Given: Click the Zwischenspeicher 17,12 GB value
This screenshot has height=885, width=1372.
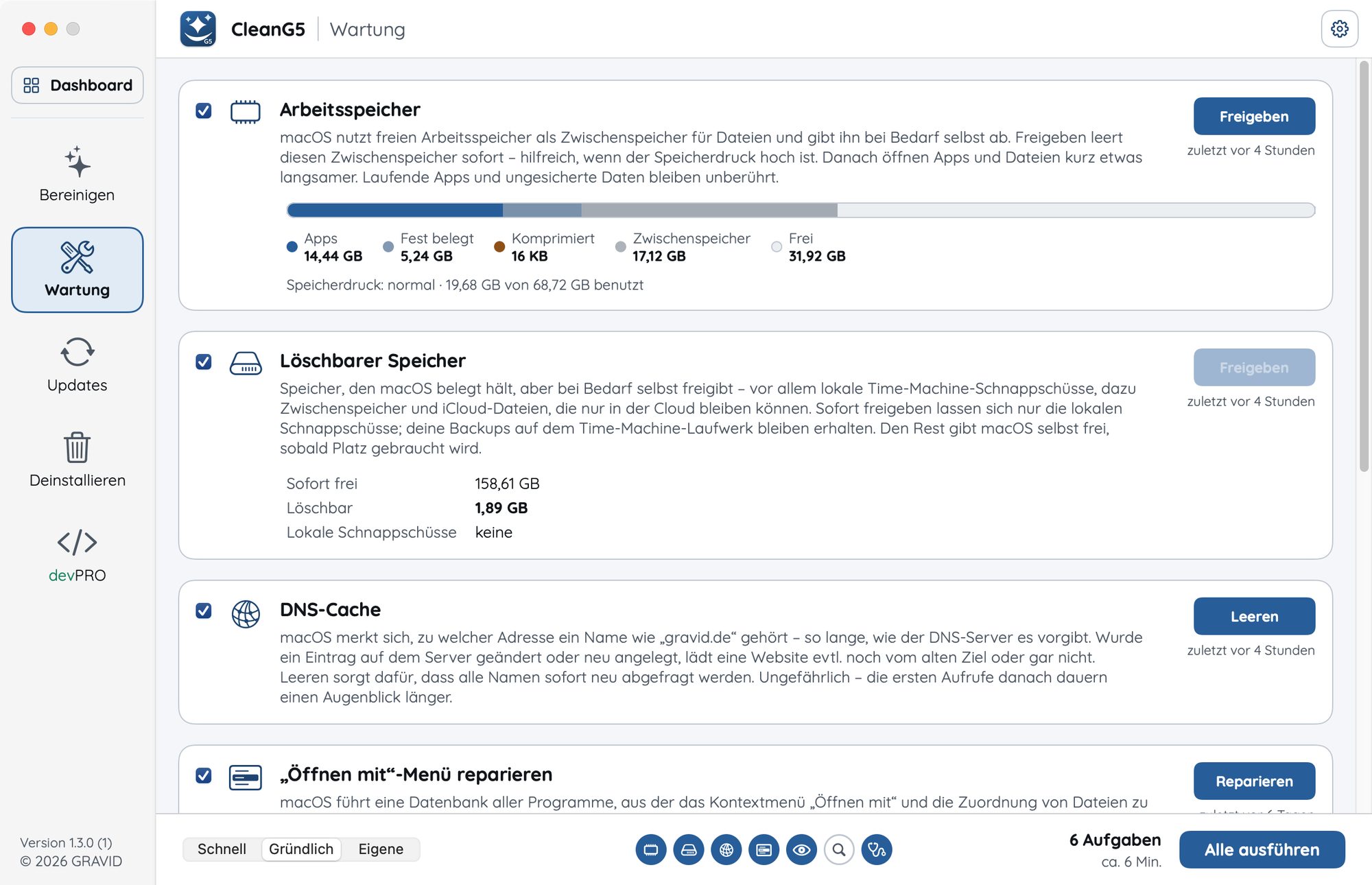Looking at the screenshot, I should click(659, 256).
